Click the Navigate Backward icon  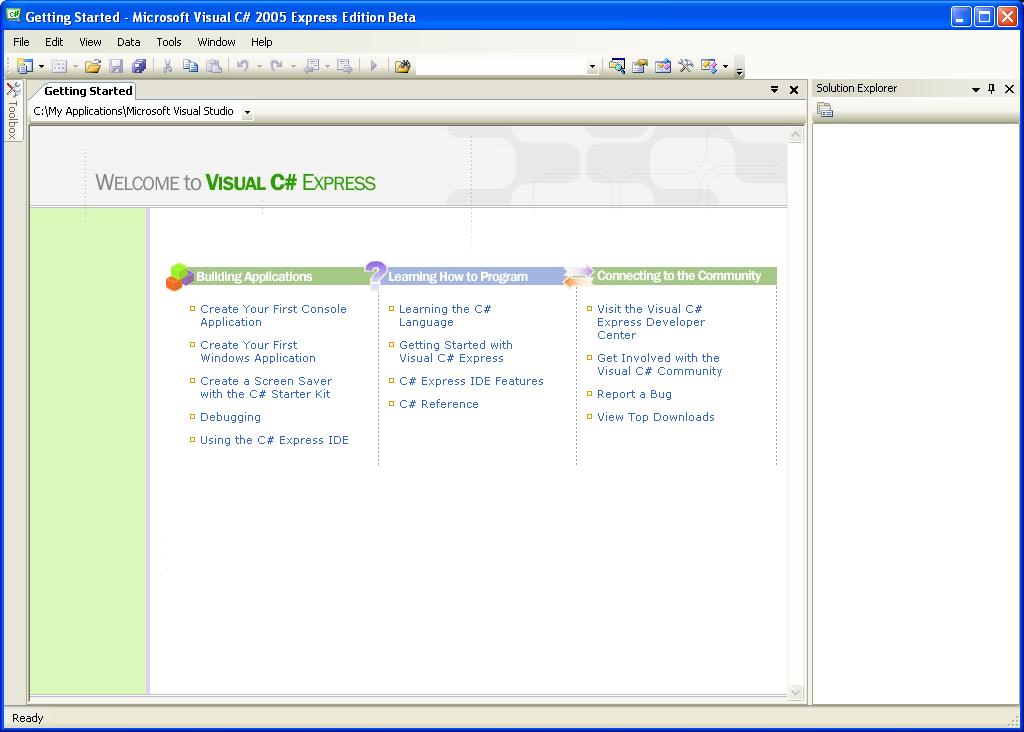pos(312,66)
